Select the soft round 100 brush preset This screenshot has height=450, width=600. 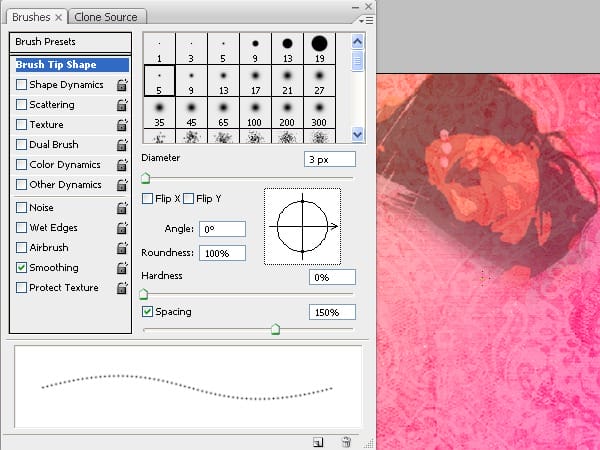click(255, 113)
